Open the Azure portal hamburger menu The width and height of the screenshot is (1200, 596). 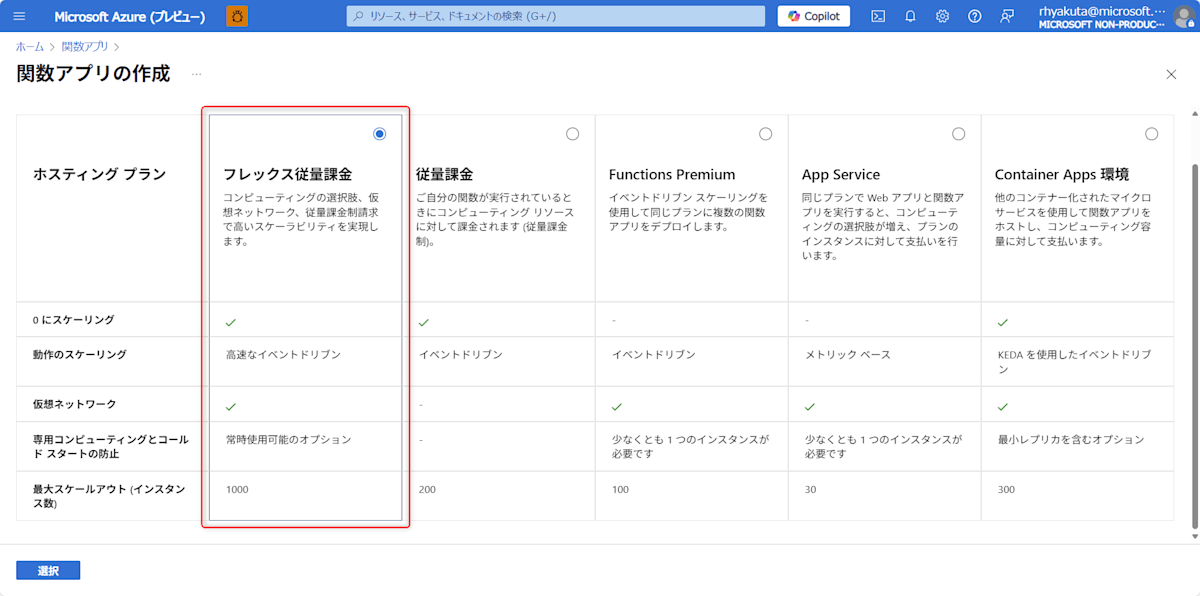click(x=19, y=16)
